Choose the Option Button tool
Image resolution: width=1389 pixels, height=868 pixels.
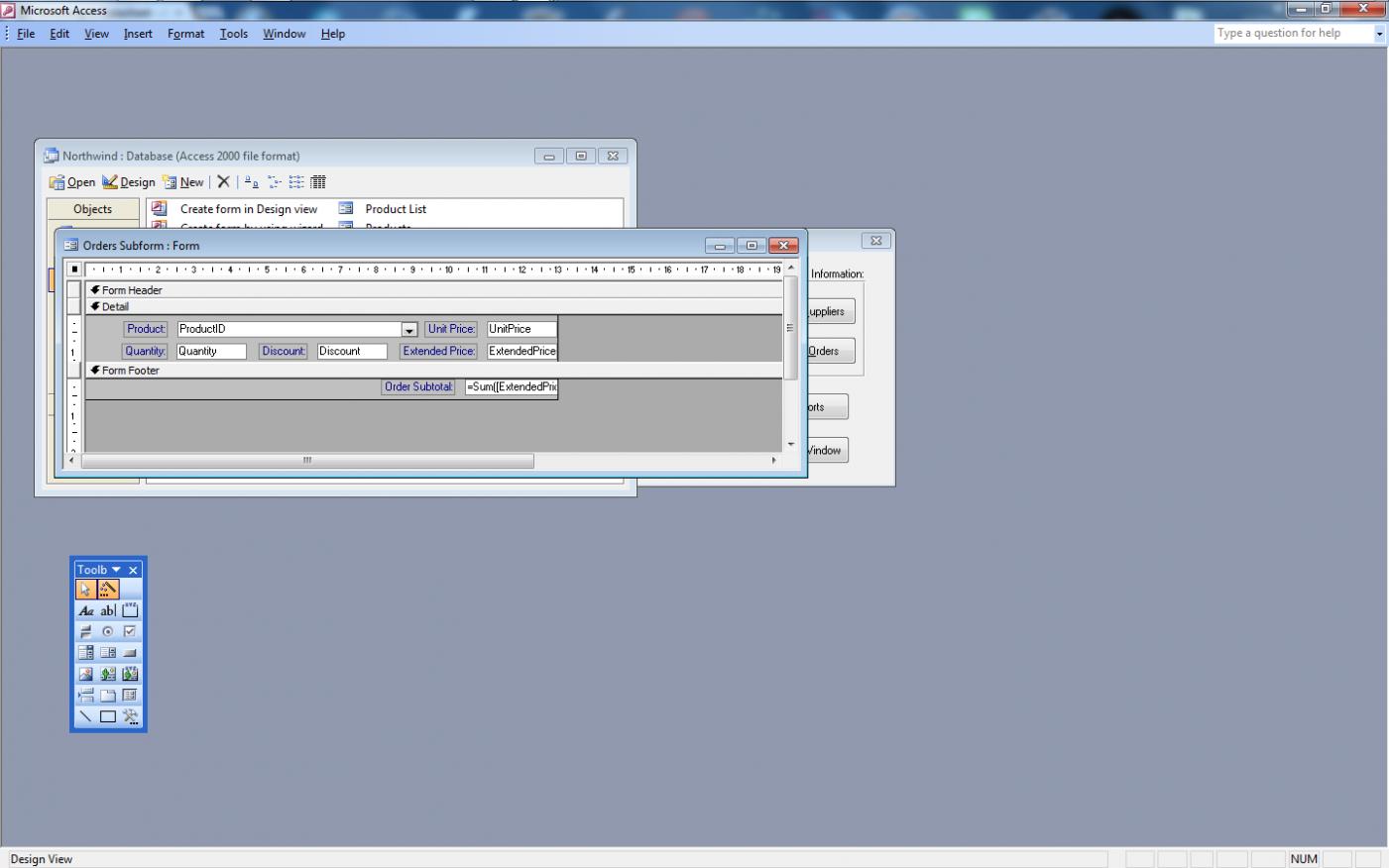pos(108,632)
